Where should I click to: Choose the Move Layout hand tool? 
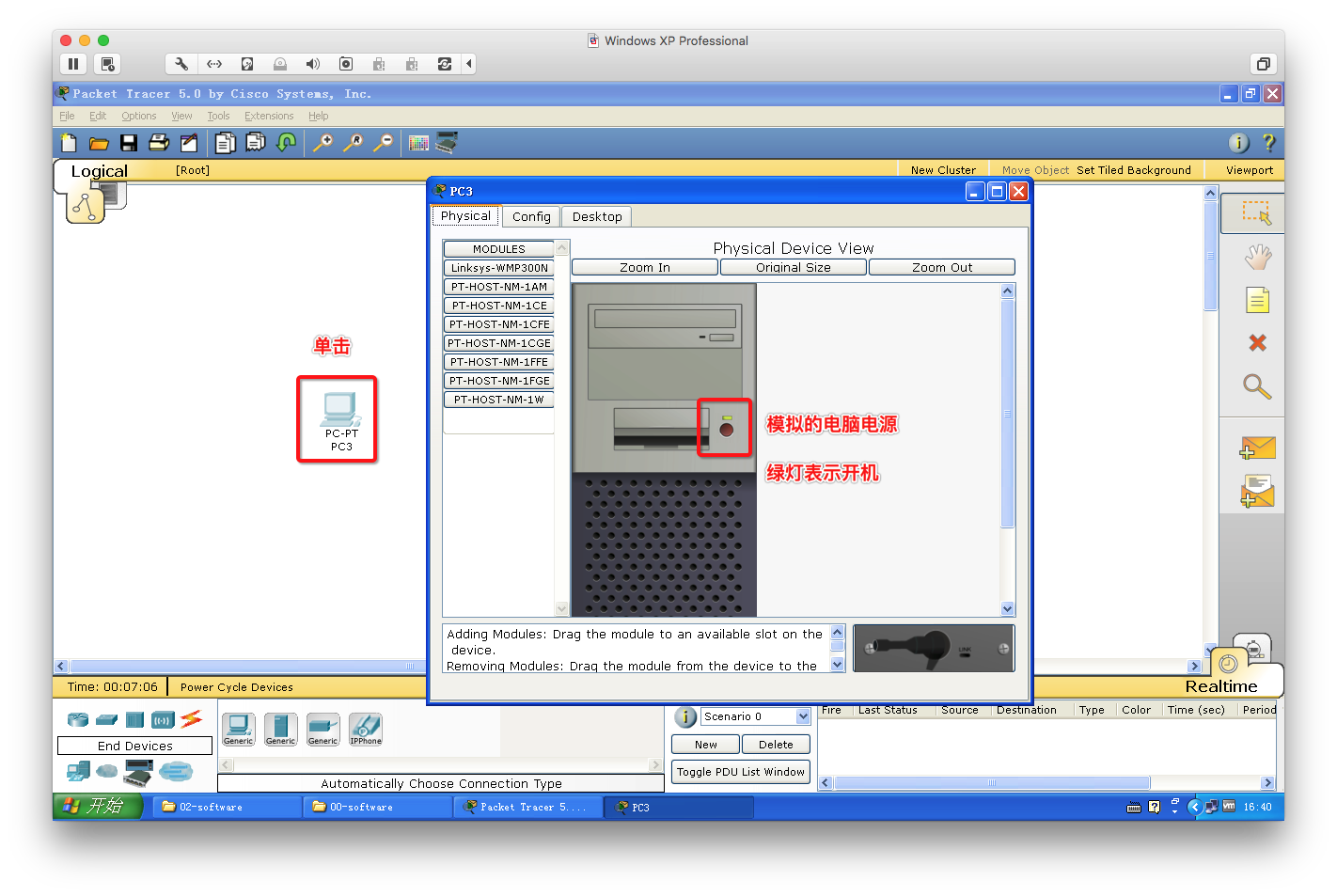point(1257,256)
